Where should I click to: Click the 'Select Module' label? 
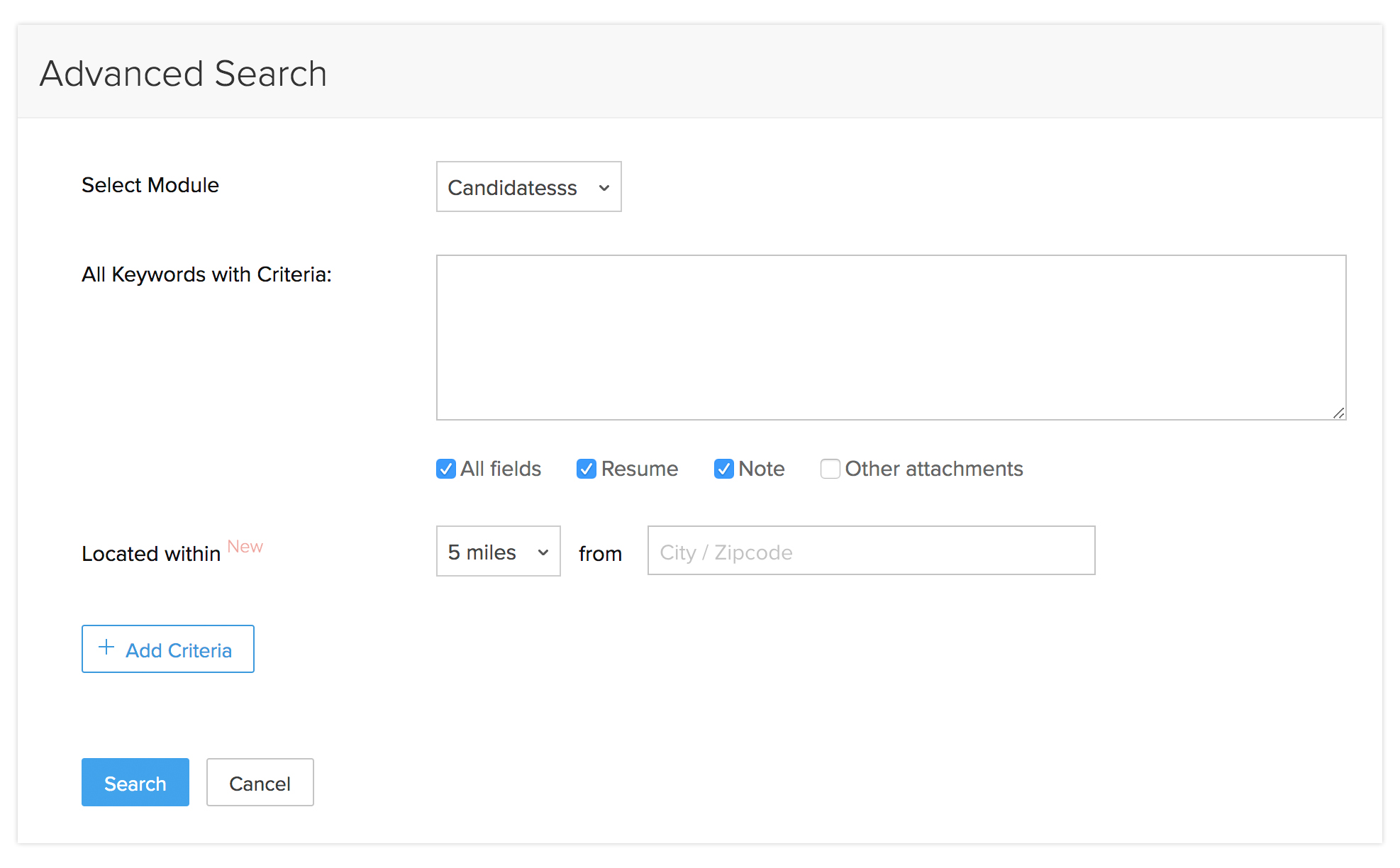[150, 185]
